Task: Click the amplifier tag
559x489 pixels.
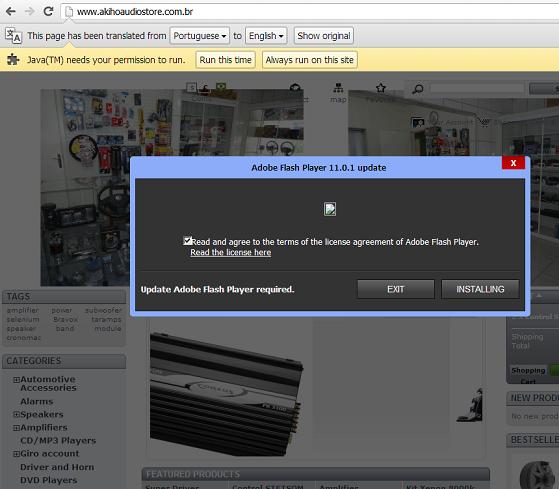Action: click(23, 310)
